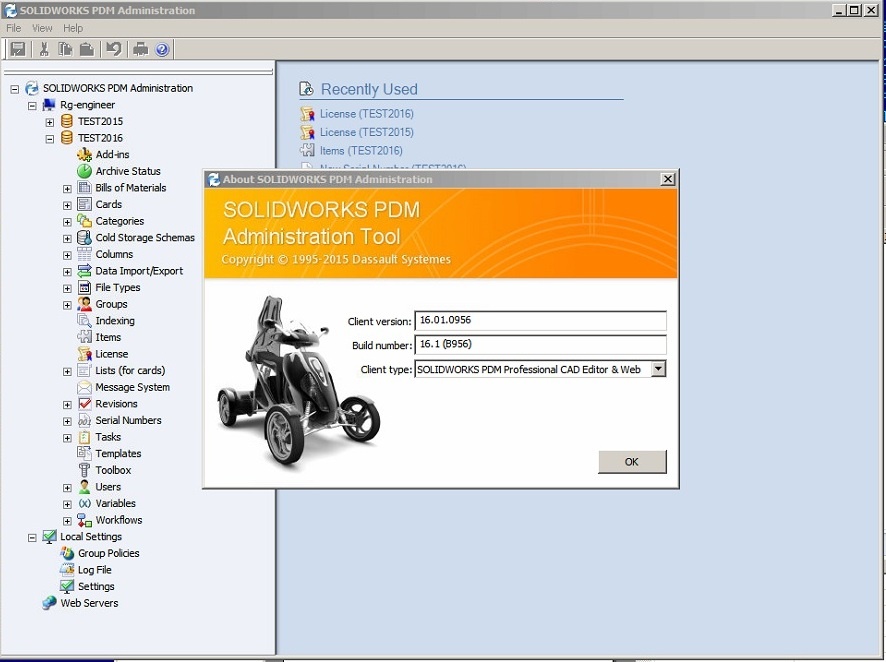Open recently used Items (TEST2016) link
The height and width of the screenshot is (662, 886).
tap(361, 151)
